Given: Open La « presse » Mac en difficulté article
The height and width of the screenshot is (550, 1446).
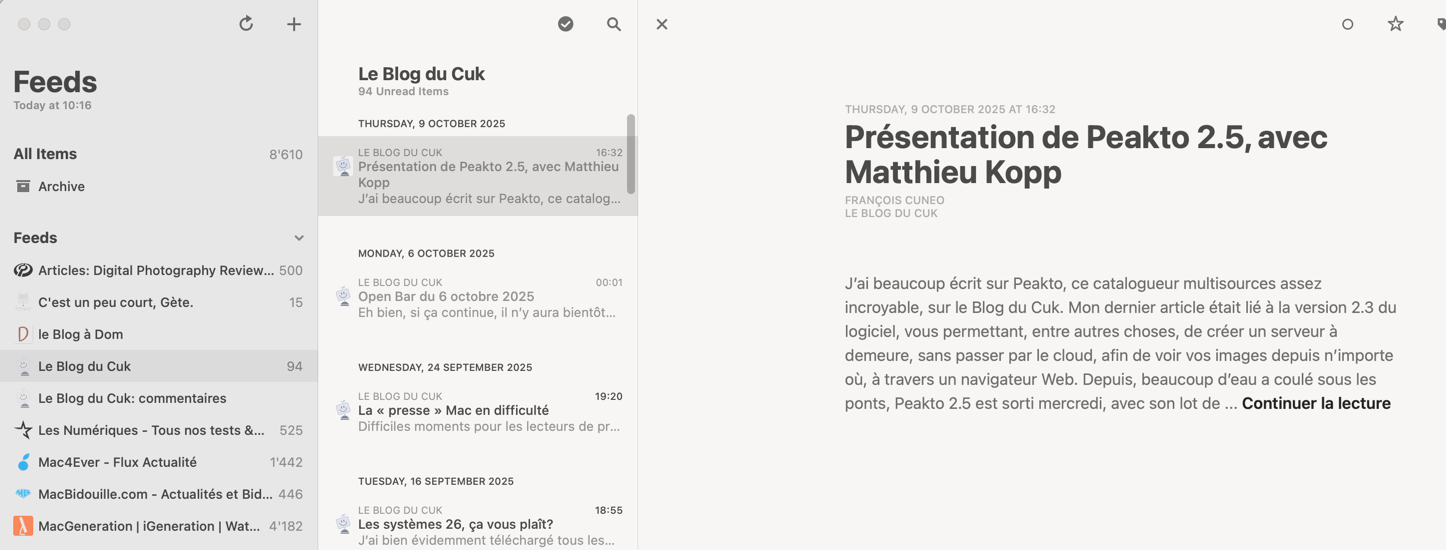Looking at the screenshot, I should click(x=453, y=411).
